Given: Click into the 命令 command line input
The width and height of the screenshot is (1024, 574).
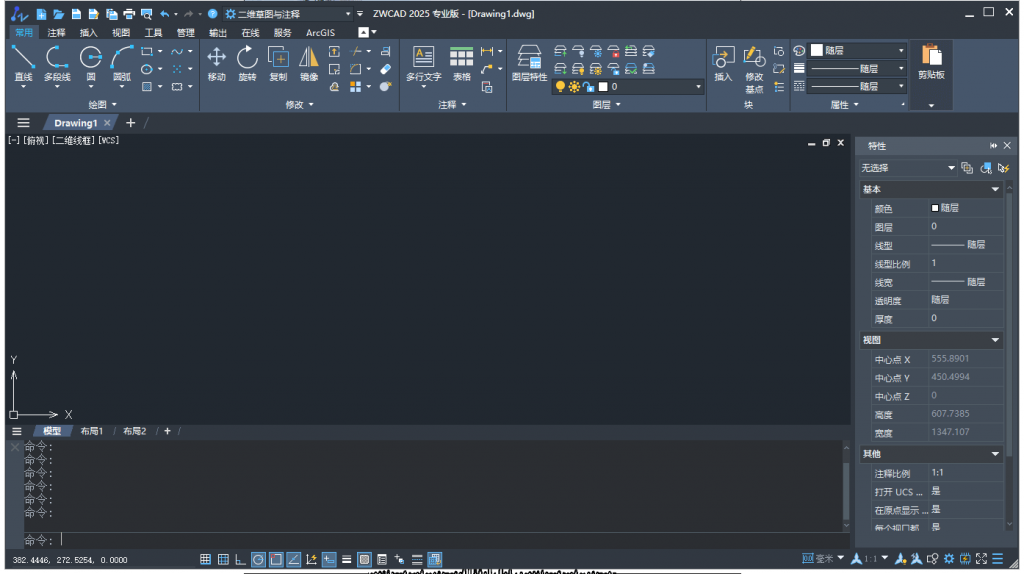Looking at the screenshot, I should [400, 540].
